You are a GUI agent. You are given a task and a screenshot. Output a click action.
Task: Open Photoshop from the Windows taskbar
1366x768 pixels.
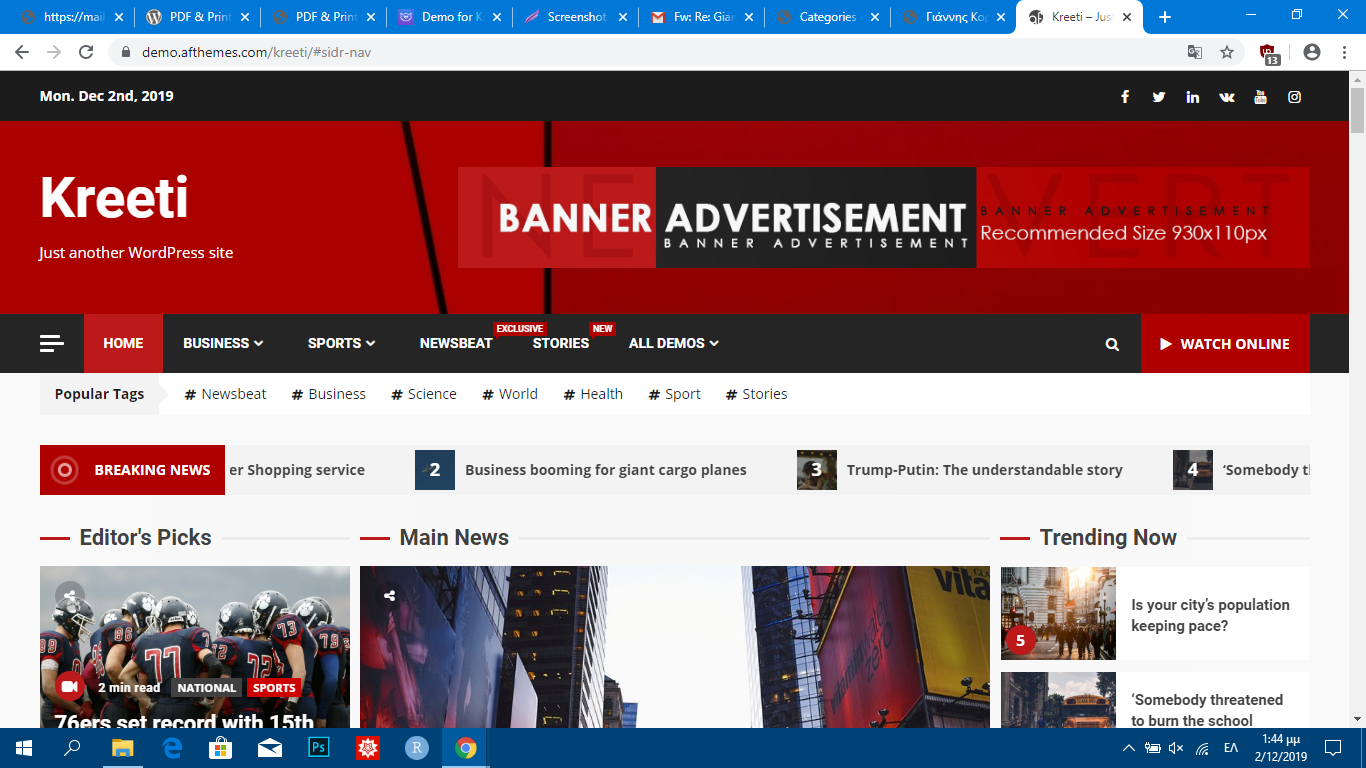[x=319, y=748]
